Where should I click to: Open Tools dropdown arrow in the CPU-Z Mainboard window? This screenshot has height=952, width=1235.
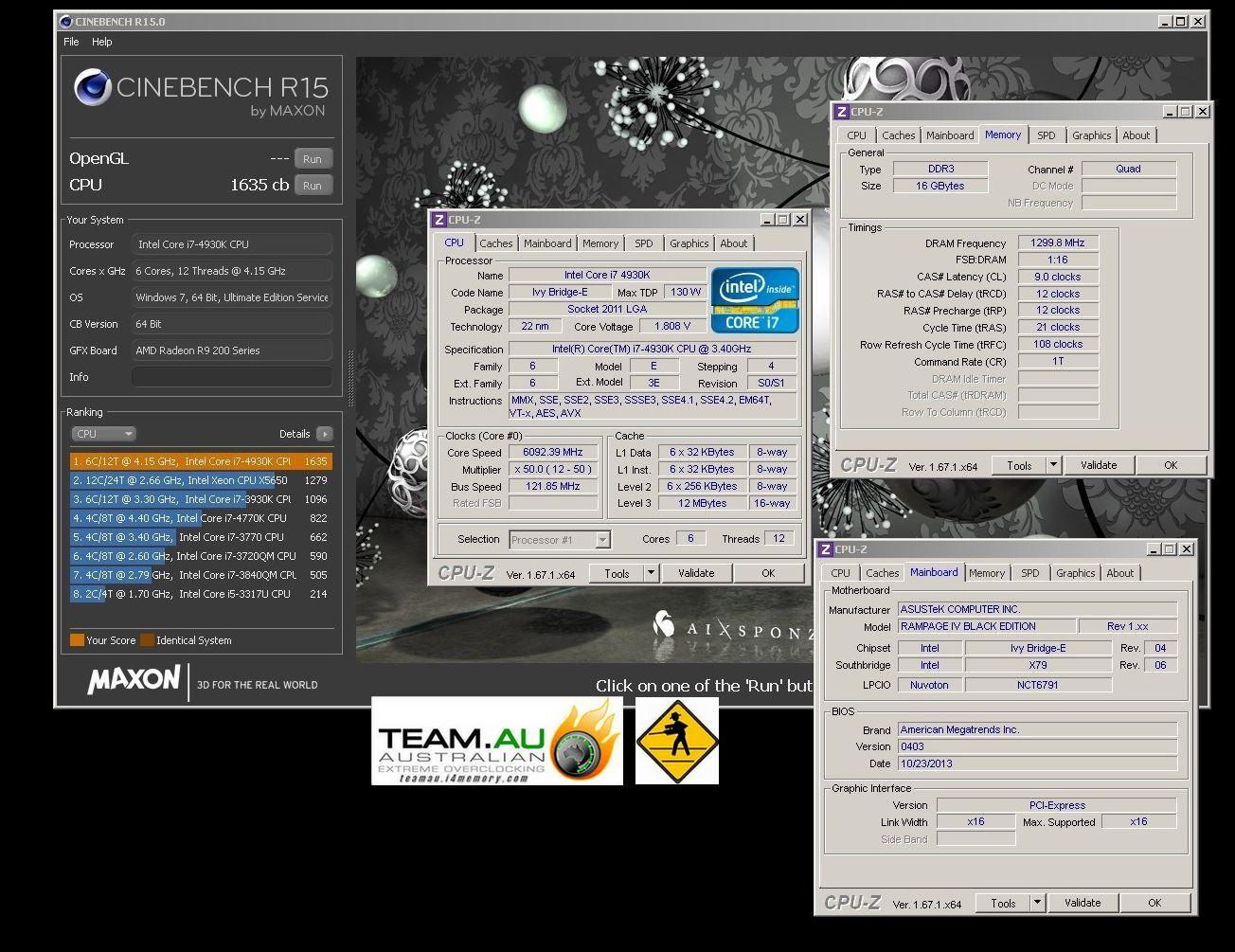(1037, 903)
